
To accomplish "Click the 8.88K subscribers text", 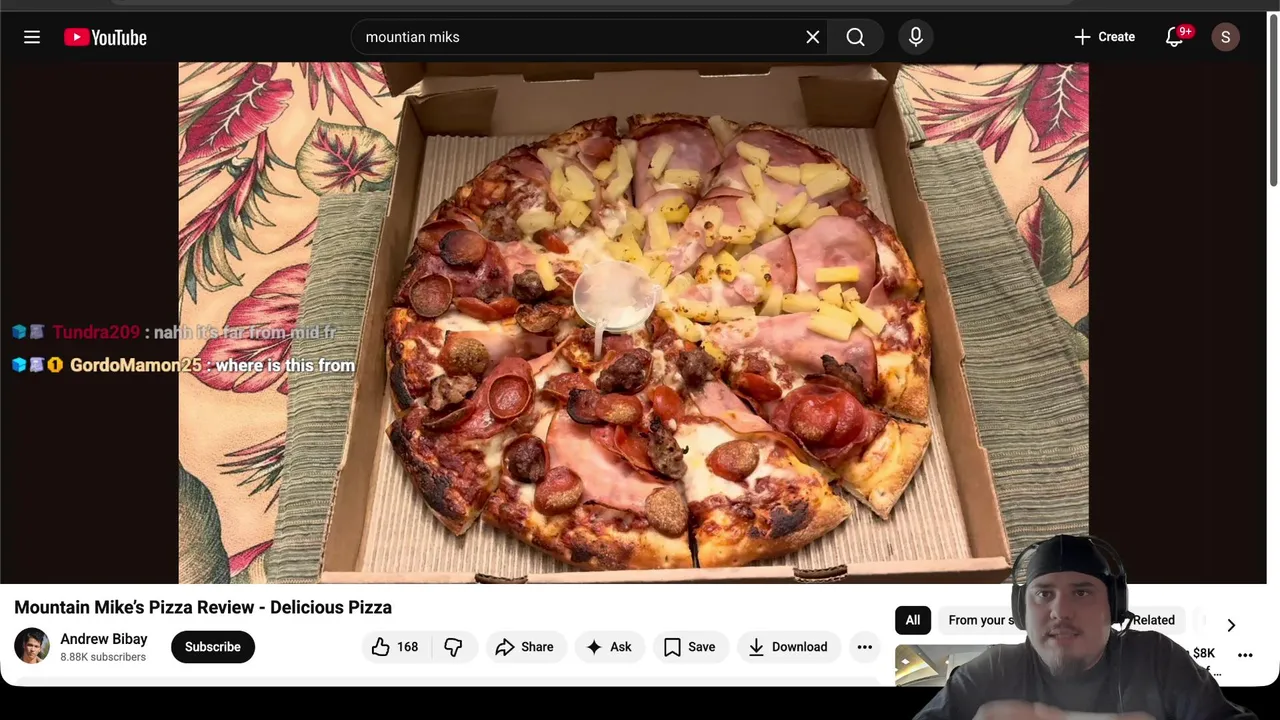I will 103,657.
